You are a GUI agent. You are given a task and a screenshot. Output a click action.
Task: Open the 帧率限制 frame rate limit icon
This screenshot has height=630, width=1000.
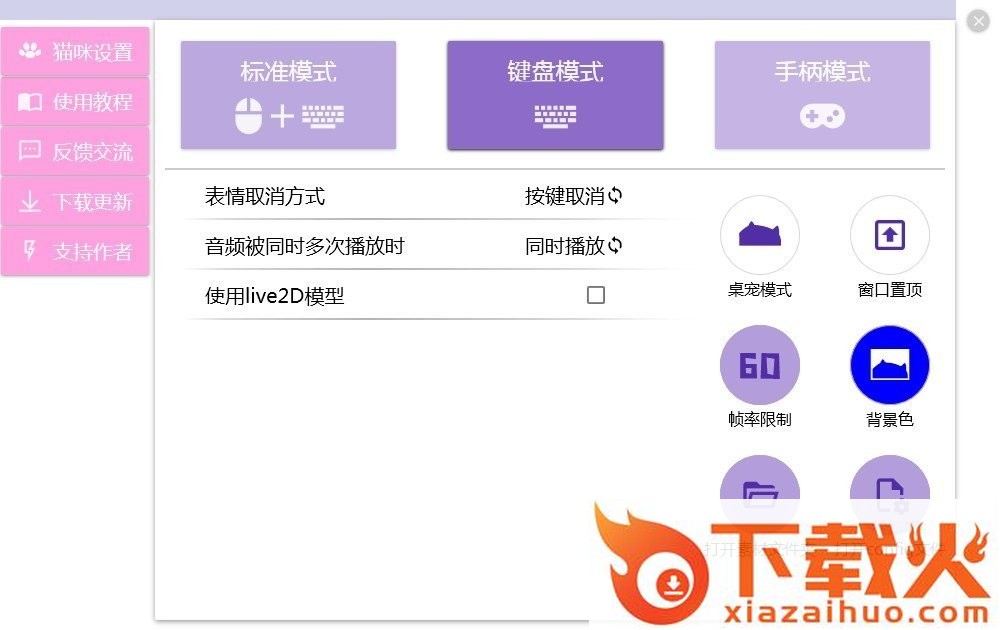(760, 365)
